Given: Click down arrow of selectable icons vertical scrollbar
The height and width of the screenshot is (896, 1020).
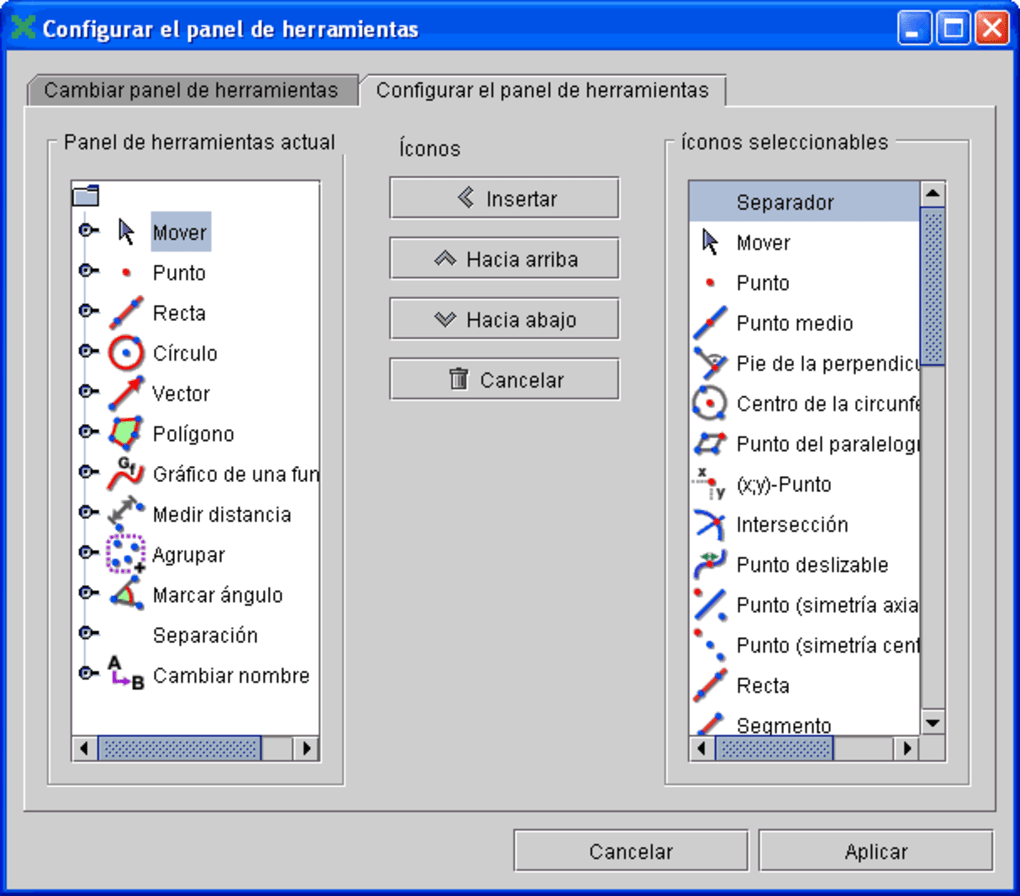Looking at the screenshot, I should coord(932,722).
